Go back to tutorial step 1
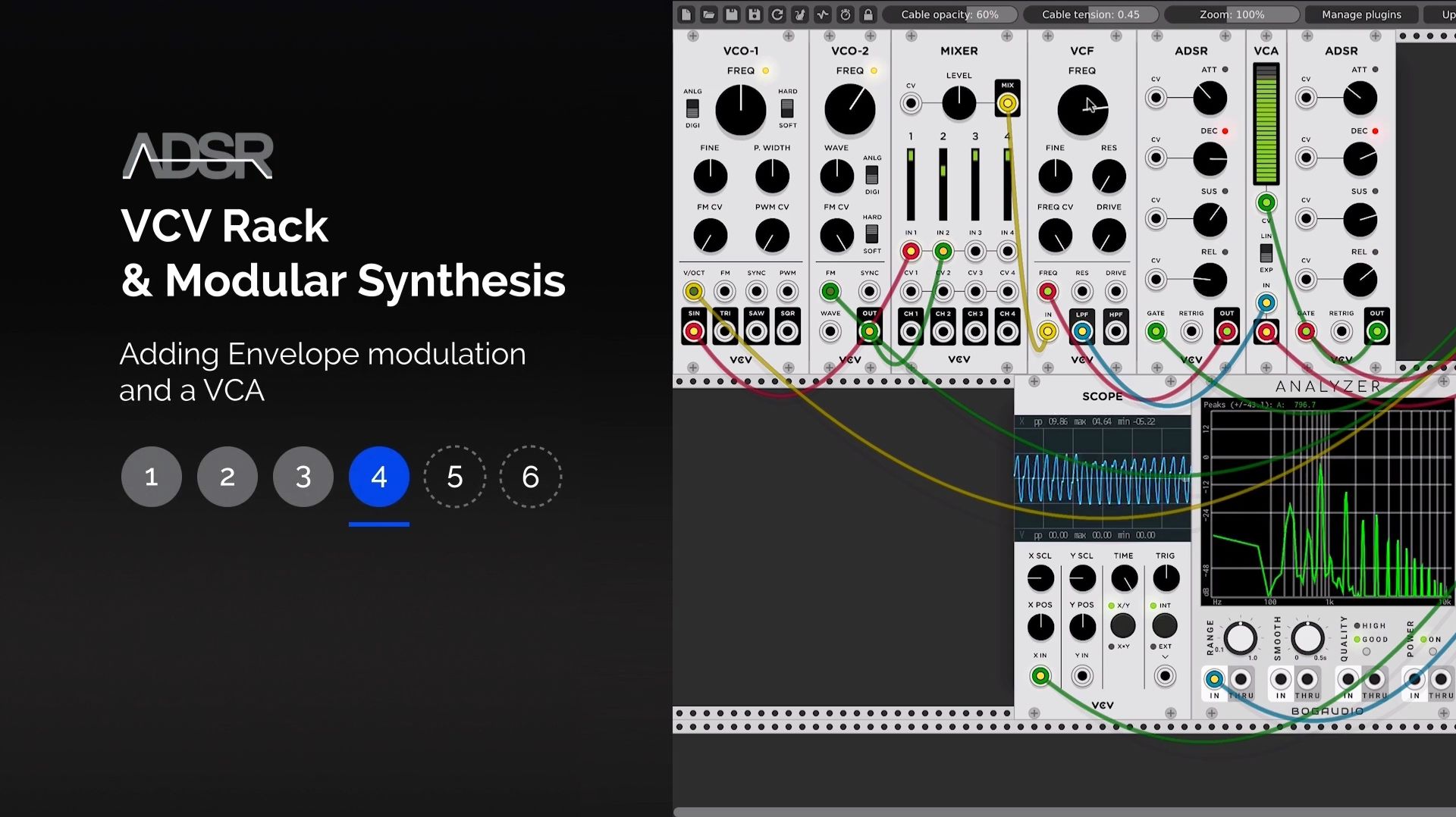Screen dimensions: 1456x817 (x=151, y=477)
